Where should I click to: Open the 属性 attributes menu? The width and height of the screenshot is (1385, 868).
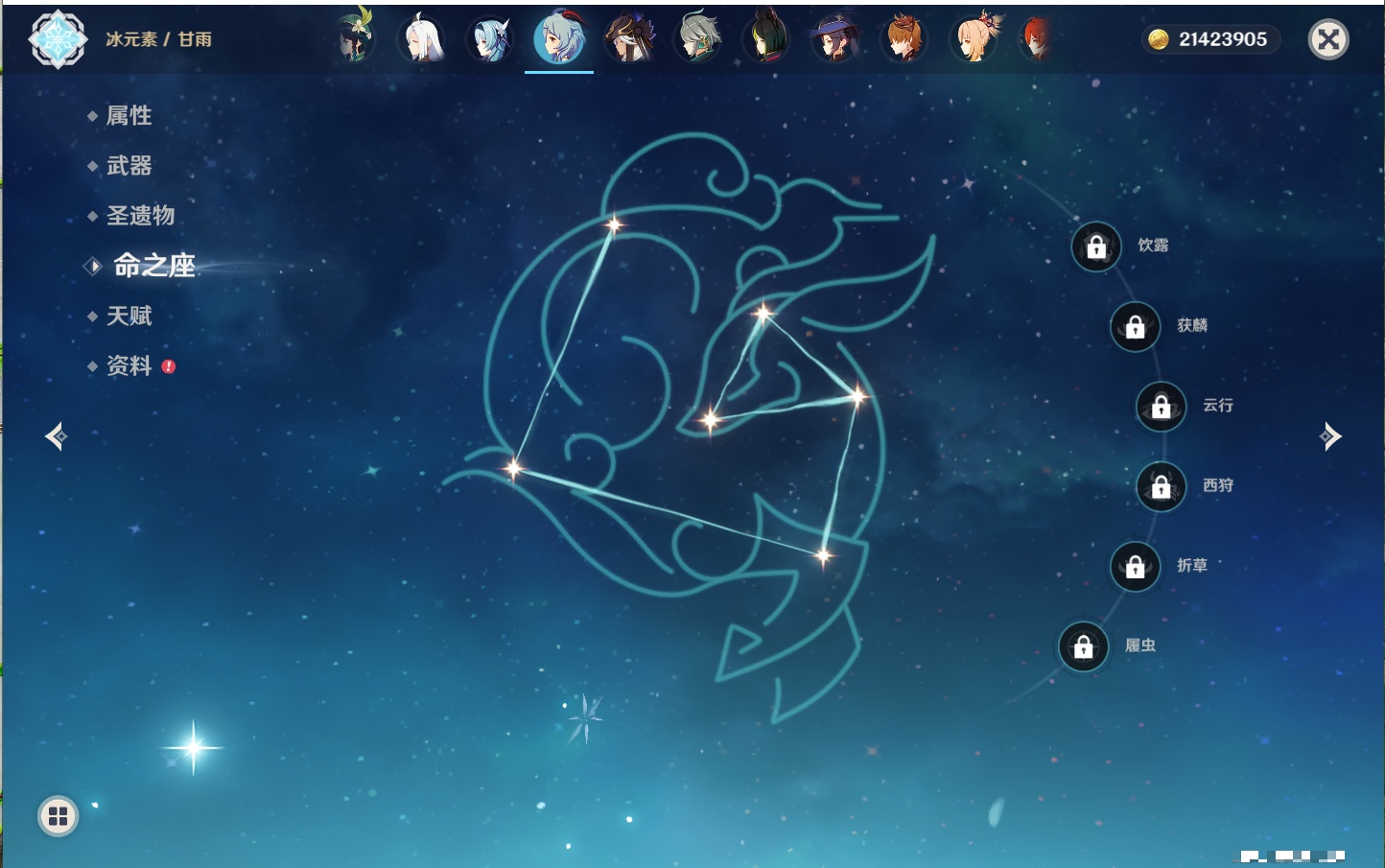tap(129, 116)
